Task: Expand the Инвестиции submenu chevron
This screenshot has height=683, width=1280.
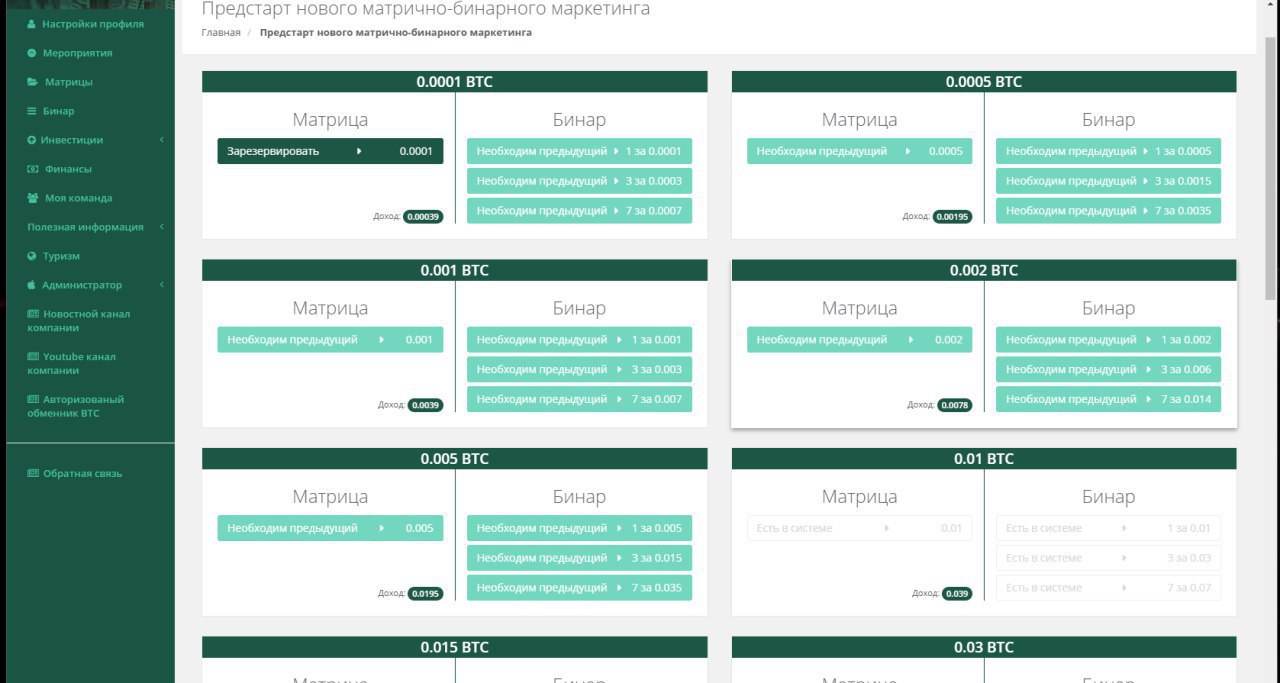Action: 162,140
